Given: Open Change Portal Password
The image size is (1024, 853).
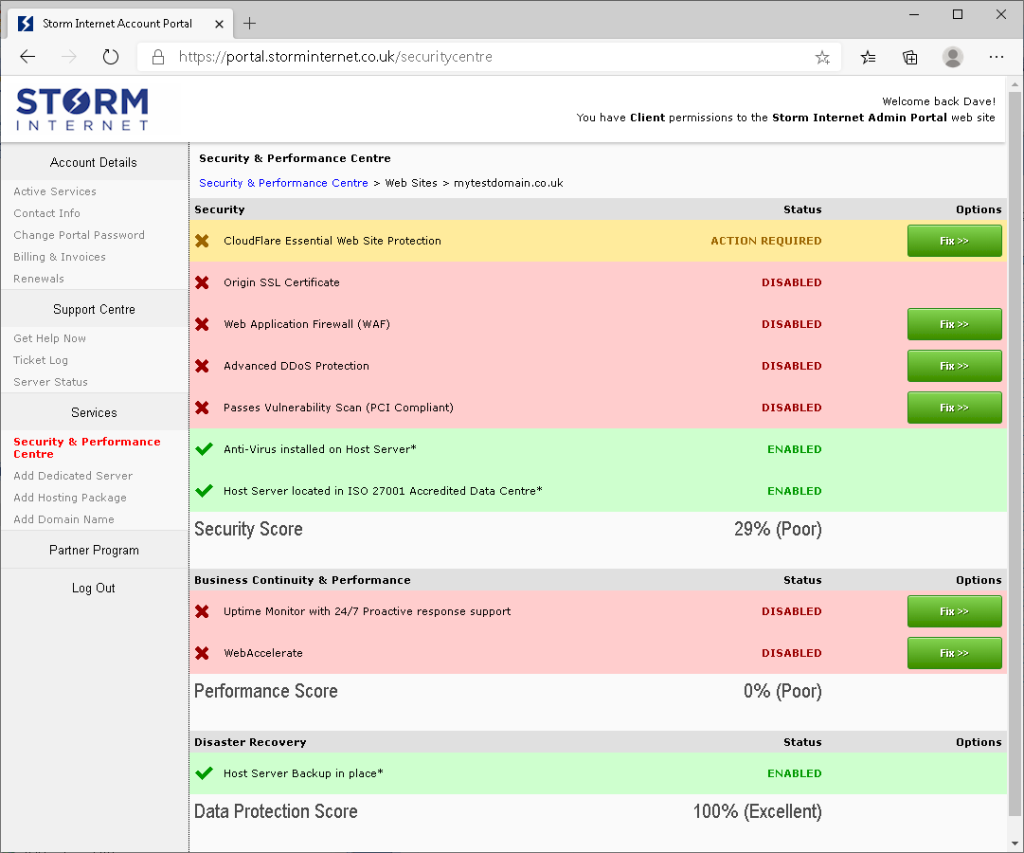Looking at the screenshot, I should tap(79, 235).
